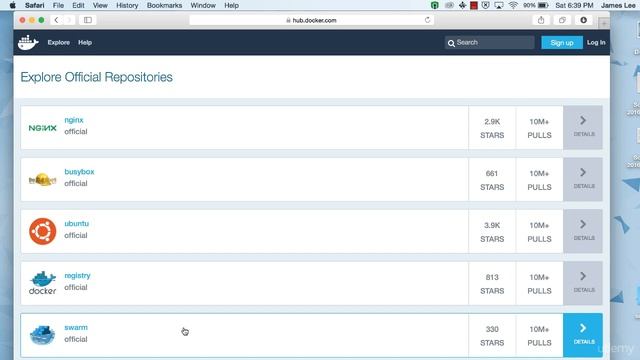This screenshot has width=640, height=360.
Task: Click swarm 330 STARS cell
Action: click(x=492, y=335)
